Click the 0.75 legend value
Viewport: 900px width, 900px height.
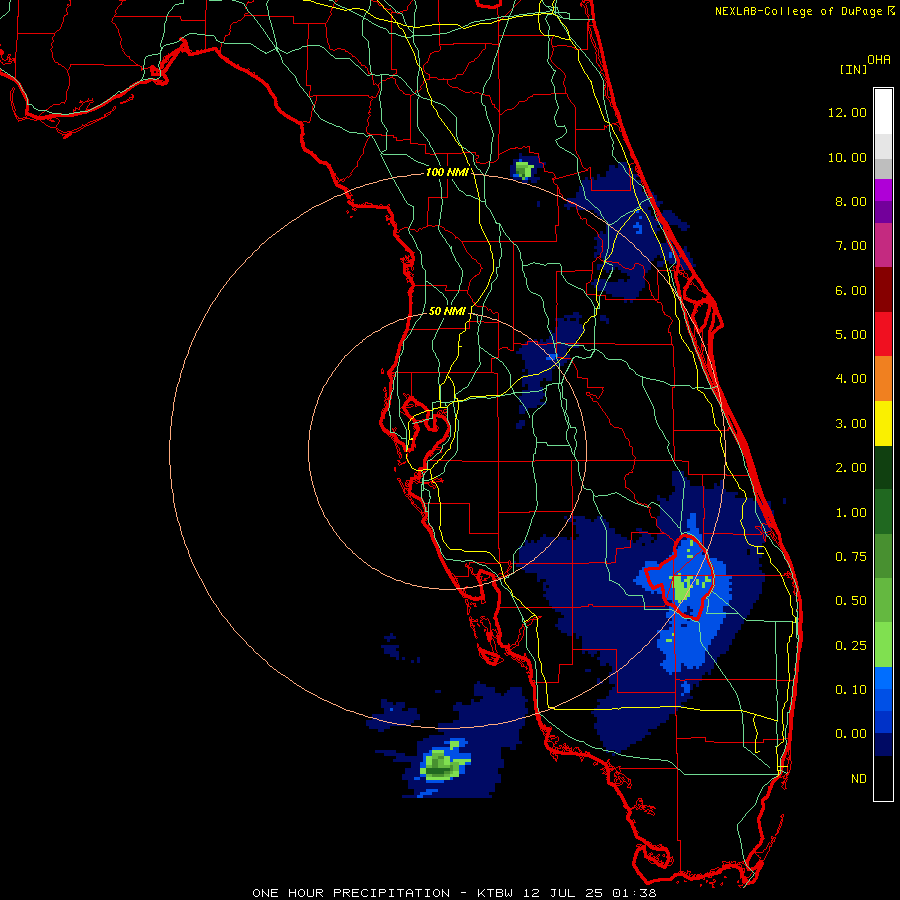click(851, 557)
